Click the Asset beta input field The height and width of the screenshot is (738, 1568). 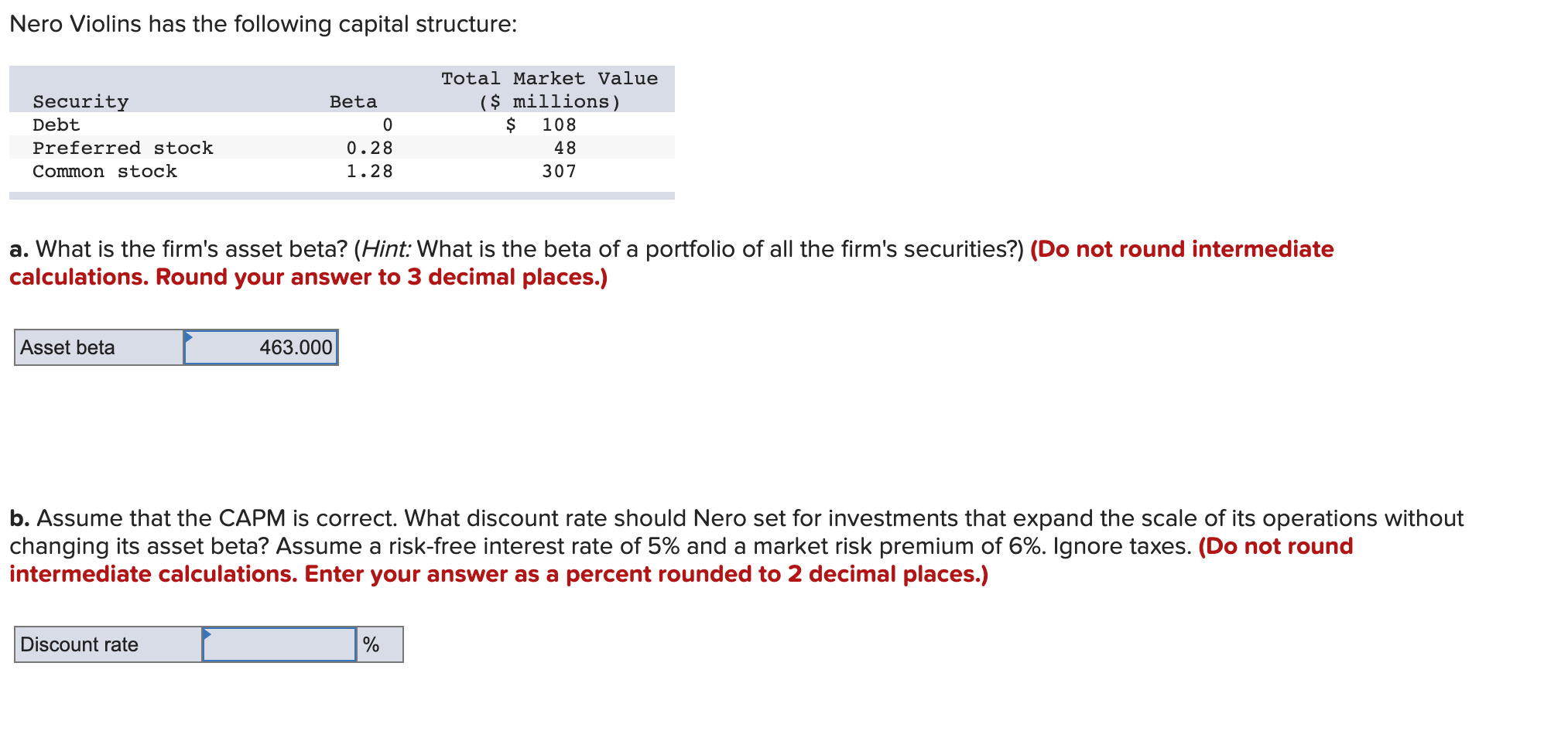260,347
